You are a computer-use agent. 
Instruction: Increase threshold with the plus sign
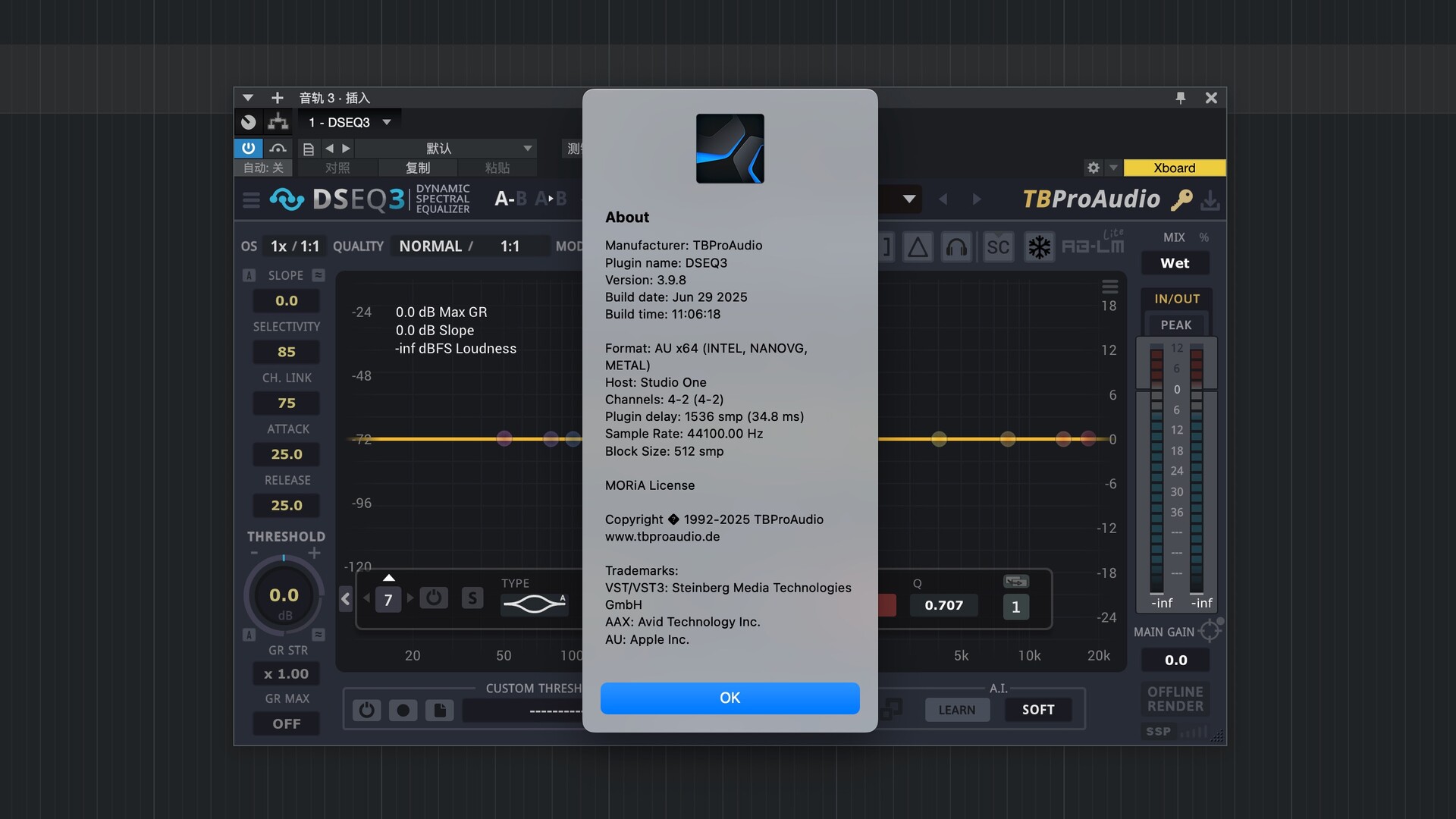314,554
